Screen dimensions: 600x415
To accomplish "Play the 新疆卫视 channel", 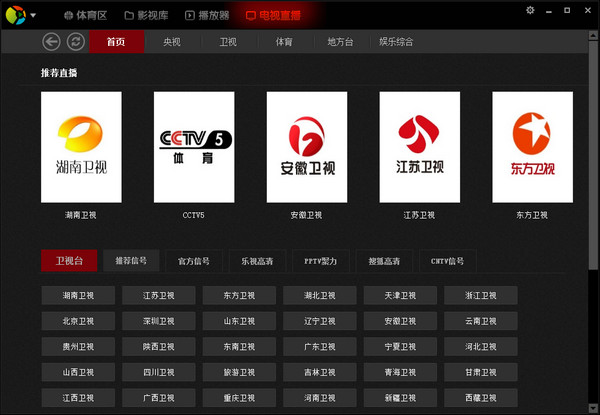I will [400, 398].
